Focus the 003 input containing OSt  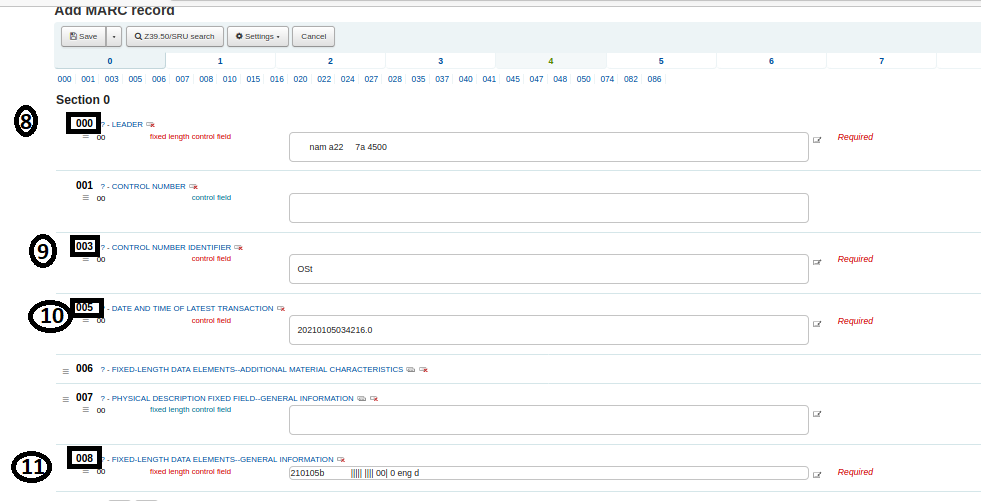tap(549, 269)
